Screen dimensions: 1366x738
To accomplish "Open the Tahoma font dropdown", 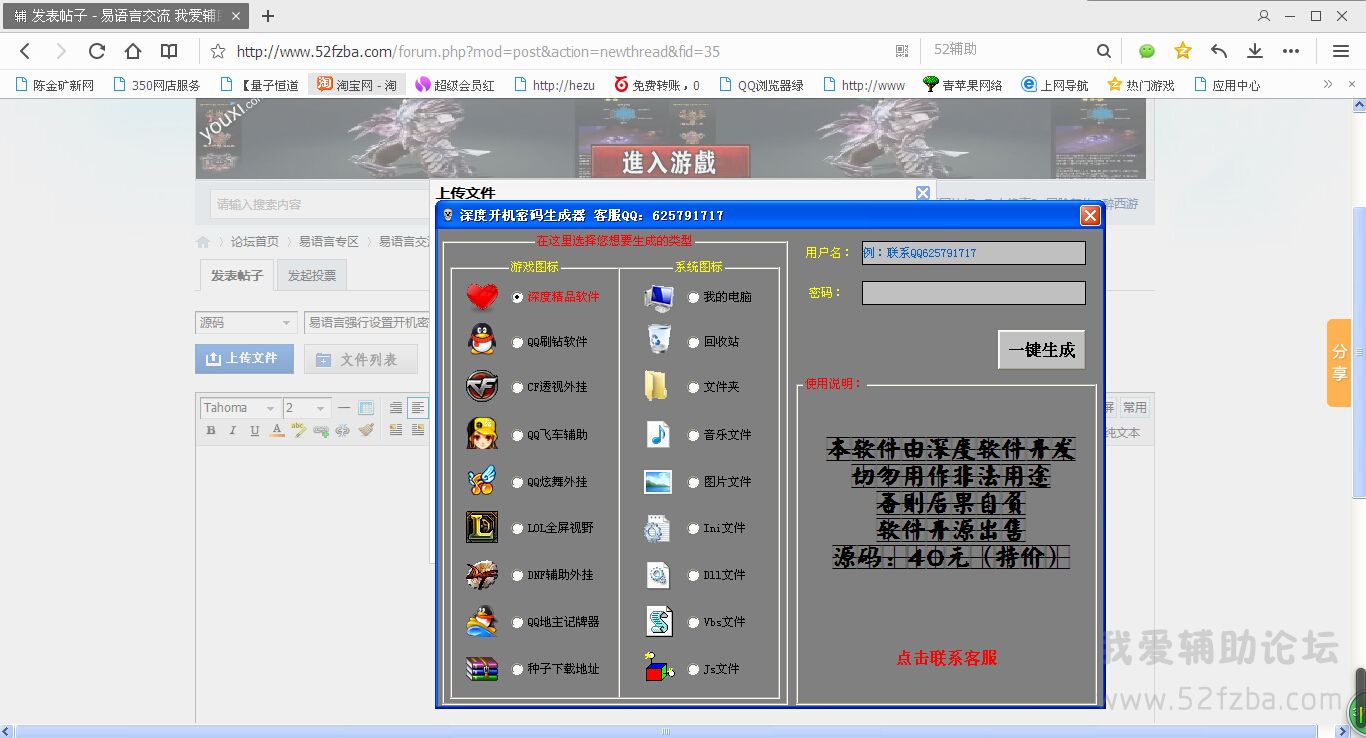I will point(239,408).
